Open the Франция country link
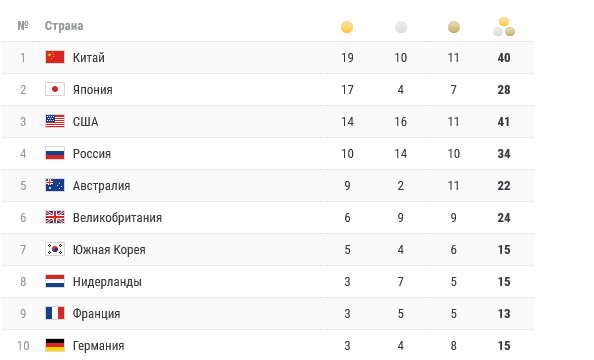The image size is (594, 360). [97, 314]
